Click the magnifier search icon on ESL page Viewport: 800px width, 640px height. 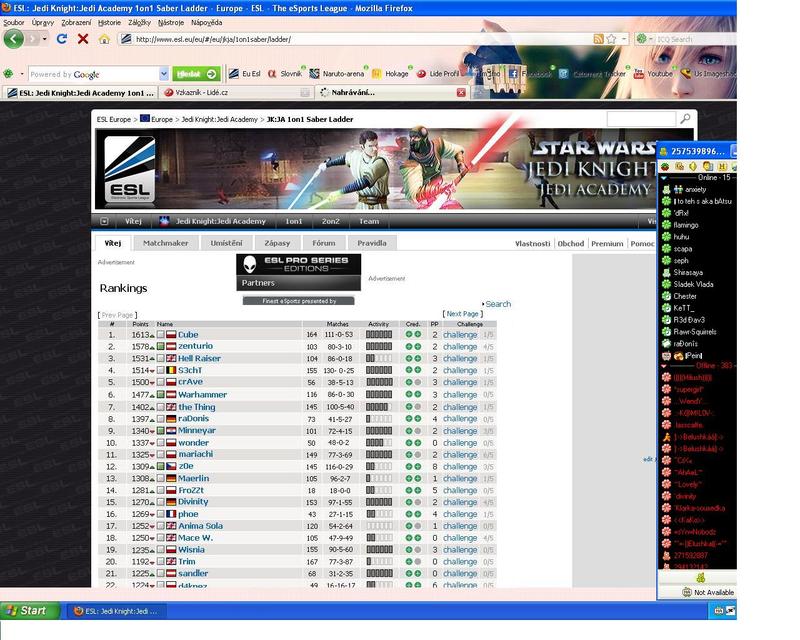coord(685,119)
